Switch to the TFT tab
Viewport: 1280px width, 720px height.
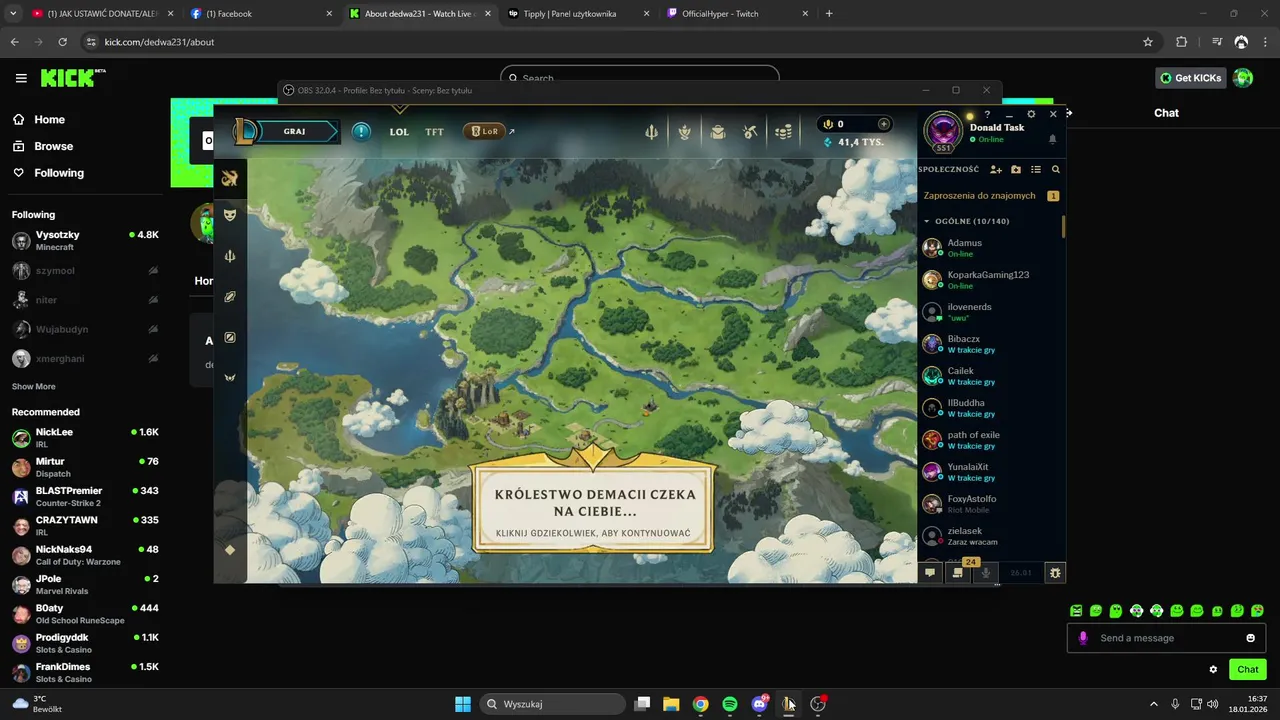click(434, 132)
